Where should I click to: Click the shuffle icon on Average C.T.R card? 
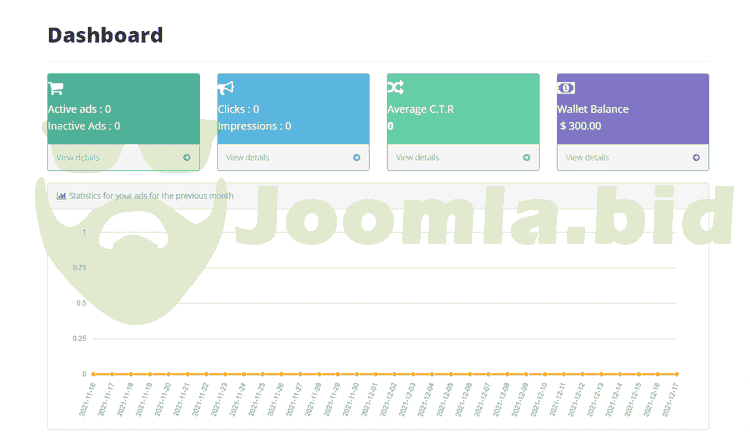click(x=395, y=88)
